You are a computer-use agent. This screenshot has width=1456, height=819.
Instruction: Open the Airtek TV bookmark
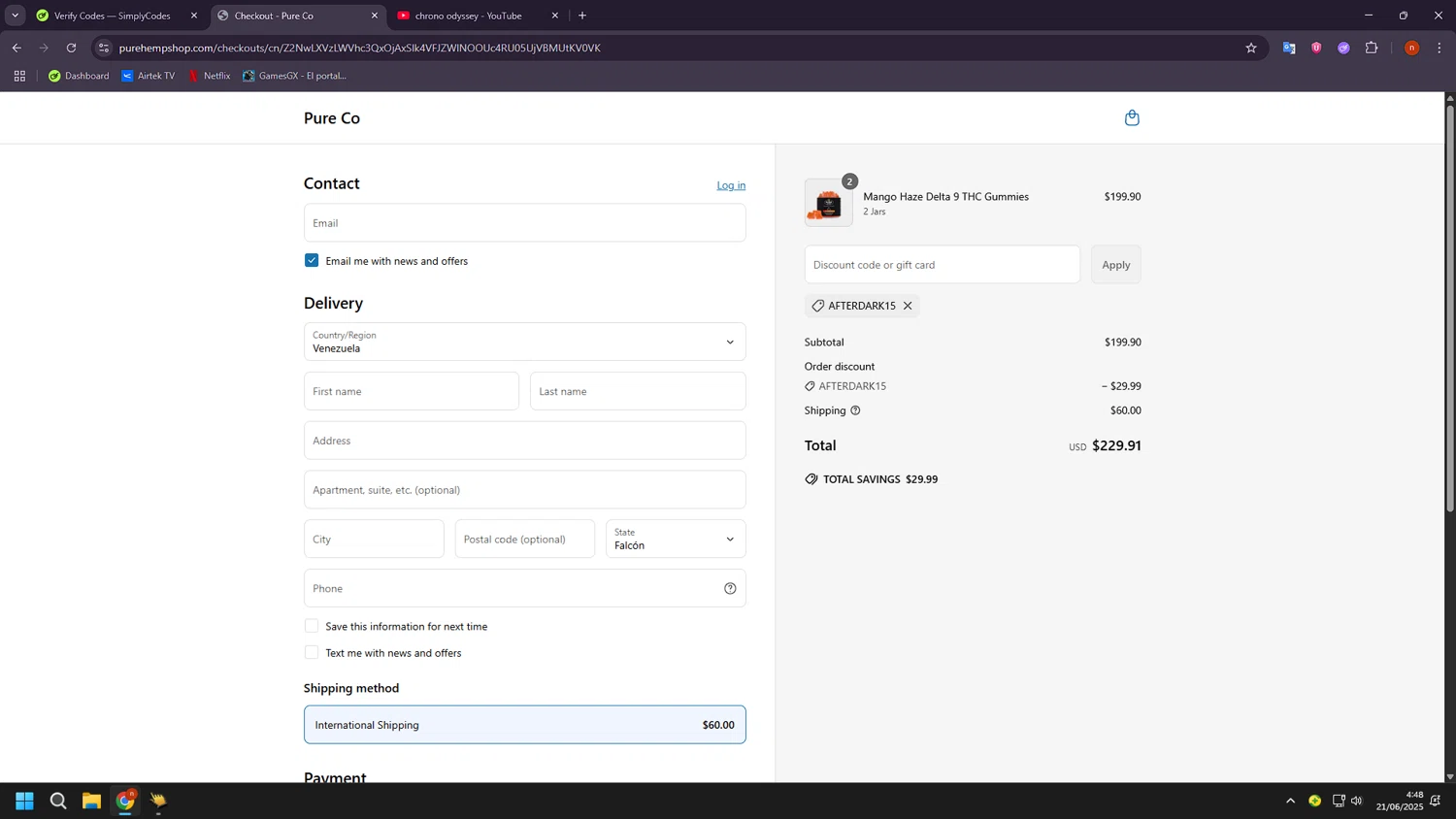[148, 76]
